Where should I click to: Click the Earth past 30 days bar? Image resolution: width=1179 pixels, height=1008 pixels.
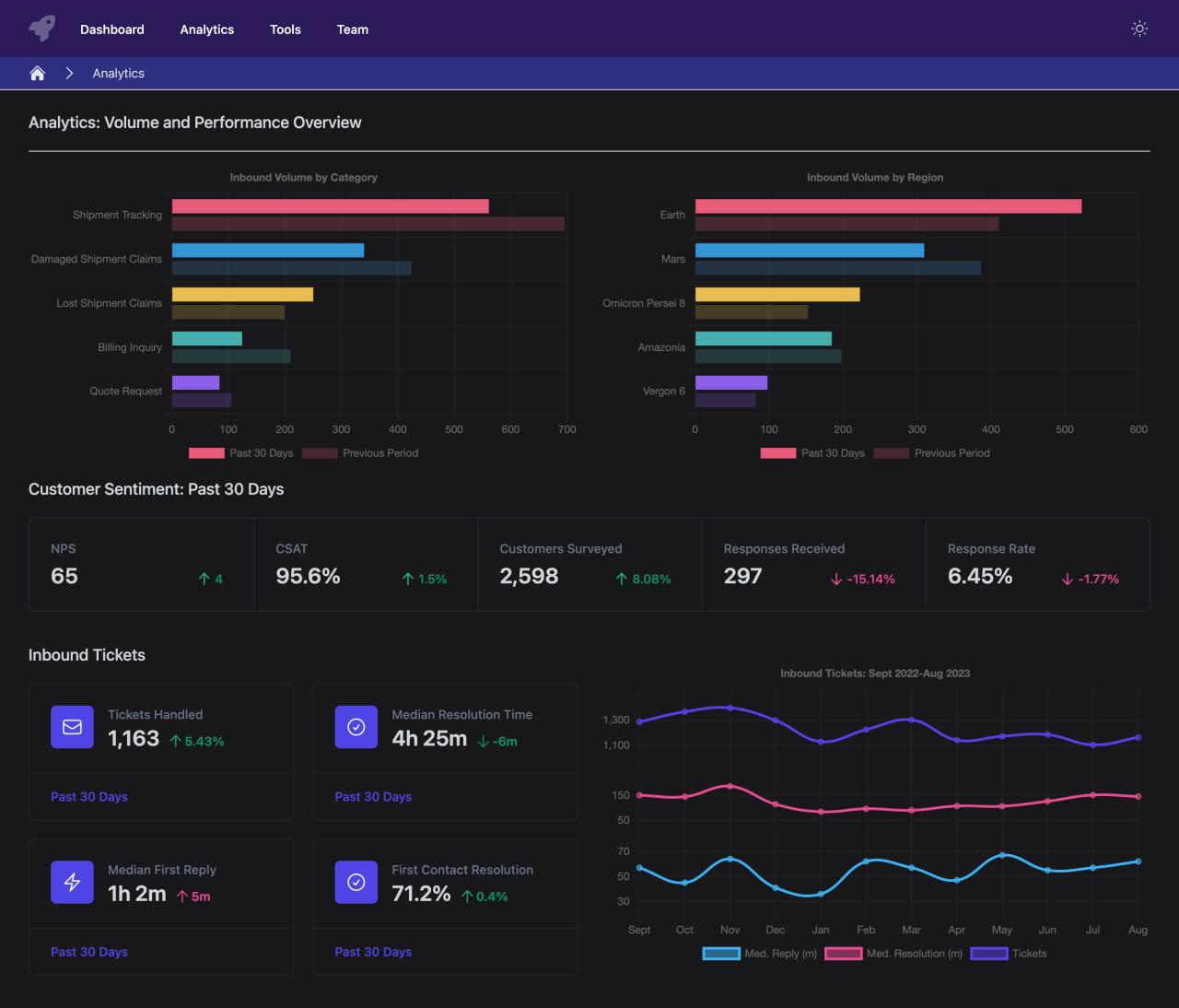coord(888,206)
